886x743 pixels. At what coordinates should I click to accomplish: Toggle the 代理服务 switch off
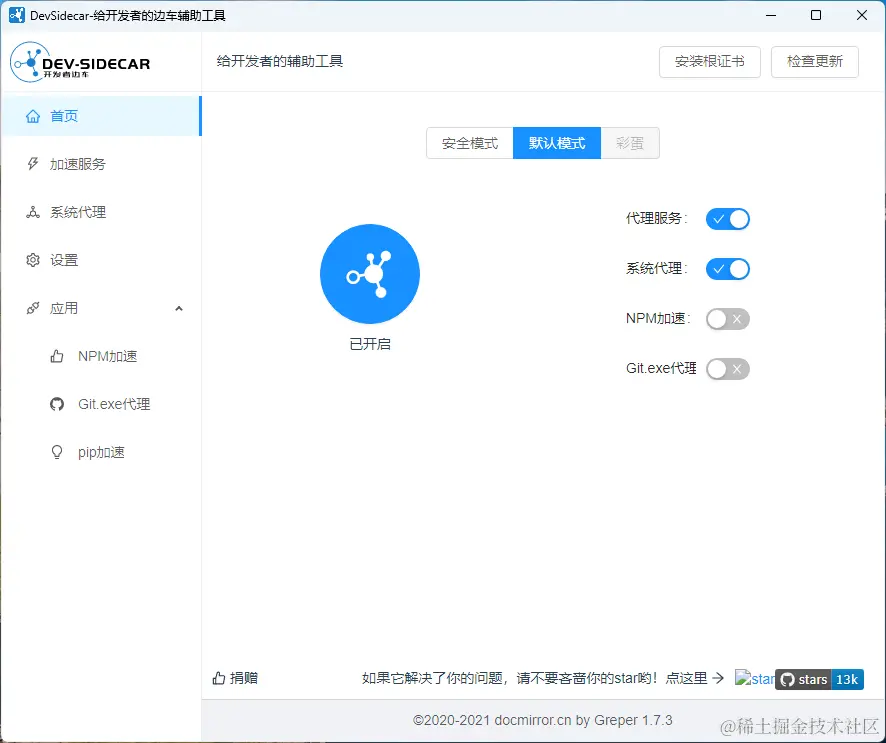click(x=728, y=219)
